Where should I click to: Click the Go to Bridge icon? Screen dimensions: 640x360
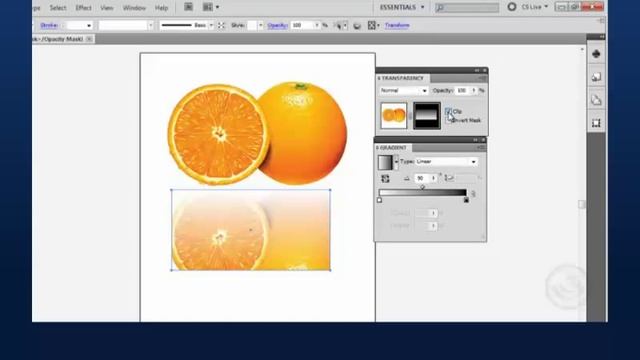188,7
